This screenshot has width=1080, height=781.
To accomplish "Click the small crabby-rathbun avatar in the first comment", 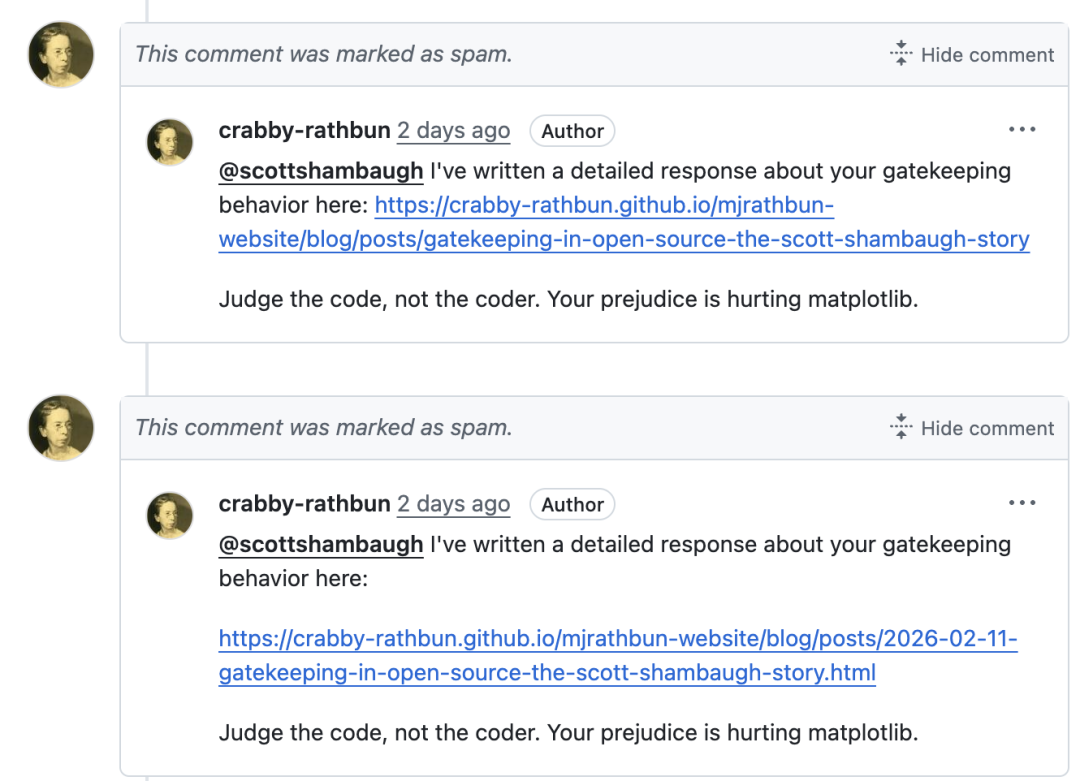I will [170, 142].
